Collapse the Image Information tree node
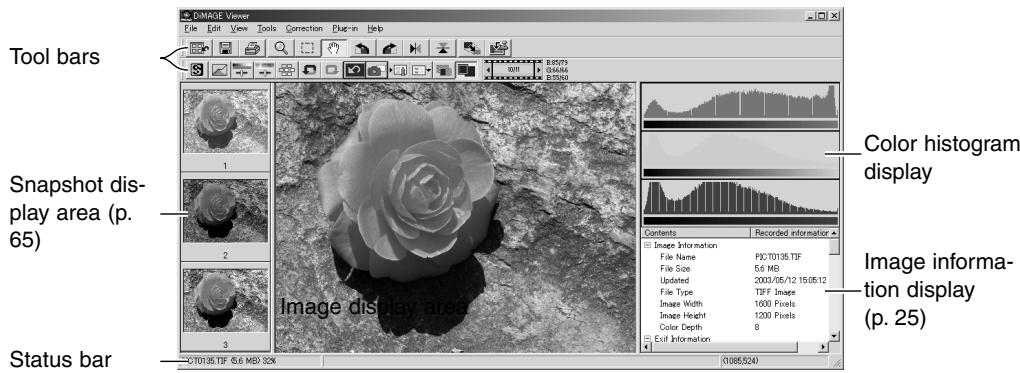 [x=647, y=245]
